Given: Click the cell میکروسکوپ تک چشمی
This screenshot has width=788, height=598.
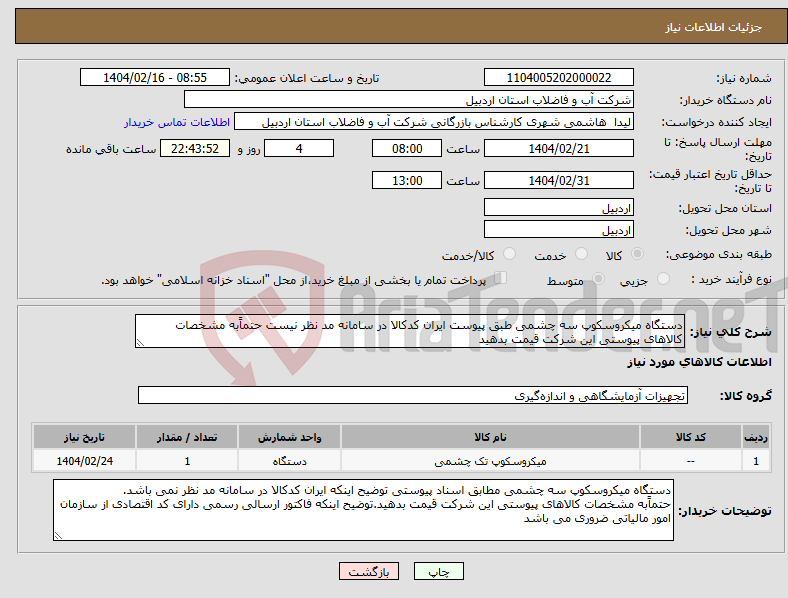Looking at the screenshot, I should [x=490, y=461].
